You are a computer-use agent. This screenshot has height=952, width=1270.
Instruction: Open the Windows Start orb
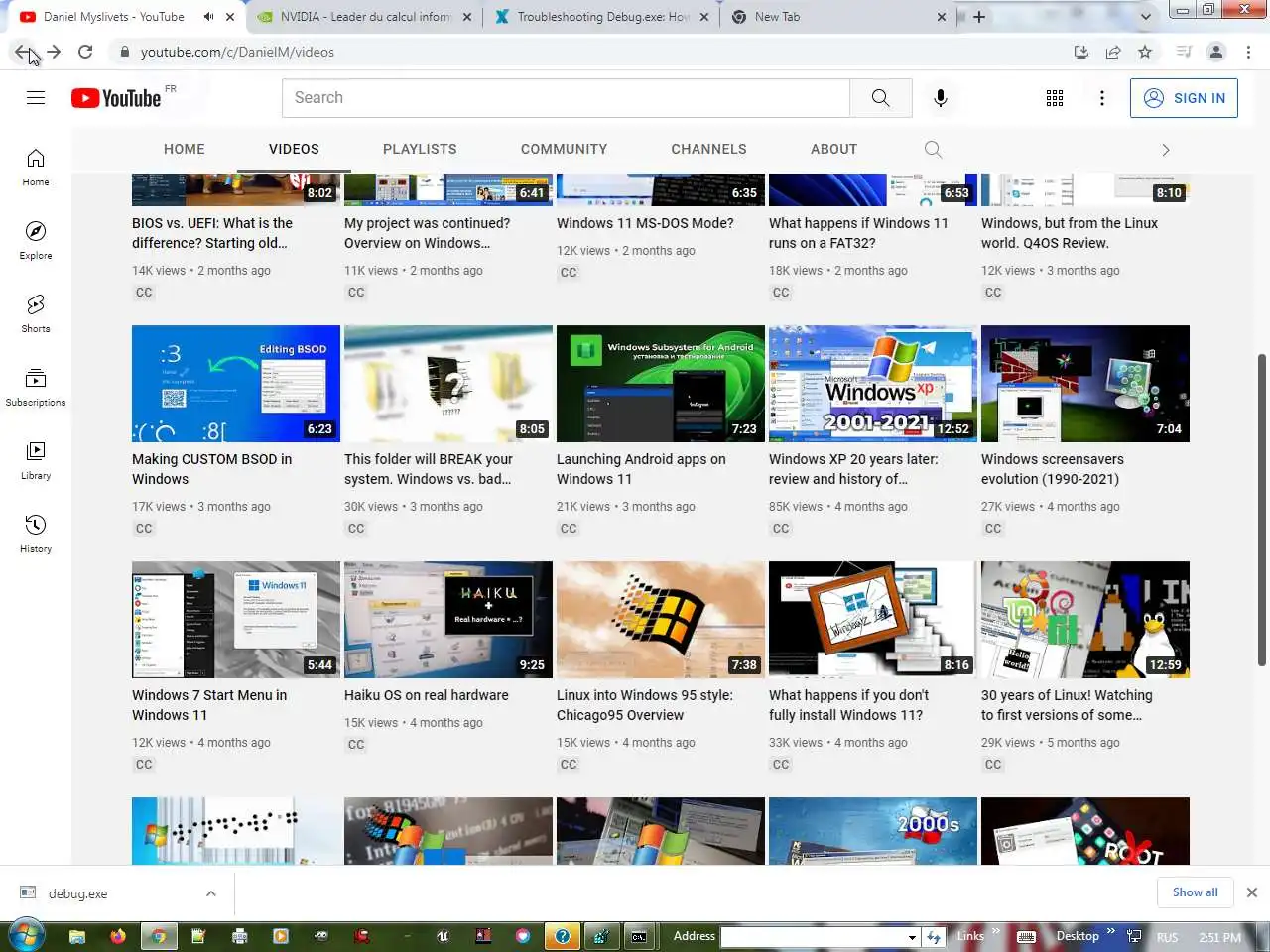coord(26,935)
